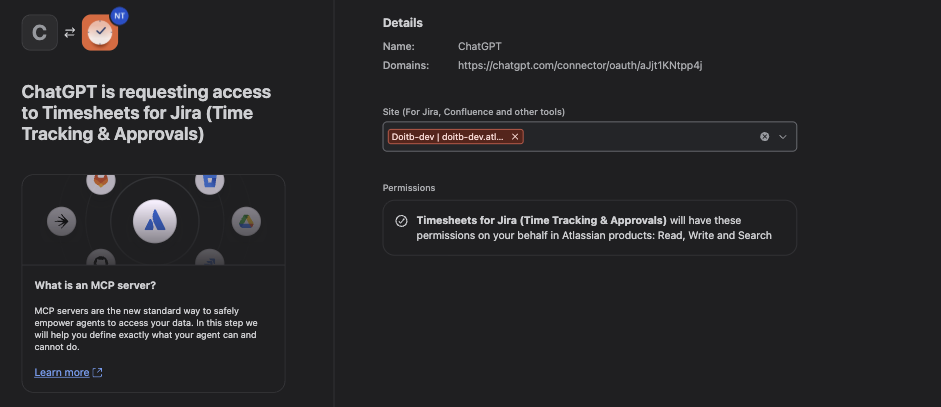Click the Site field label text

(474, 112)
